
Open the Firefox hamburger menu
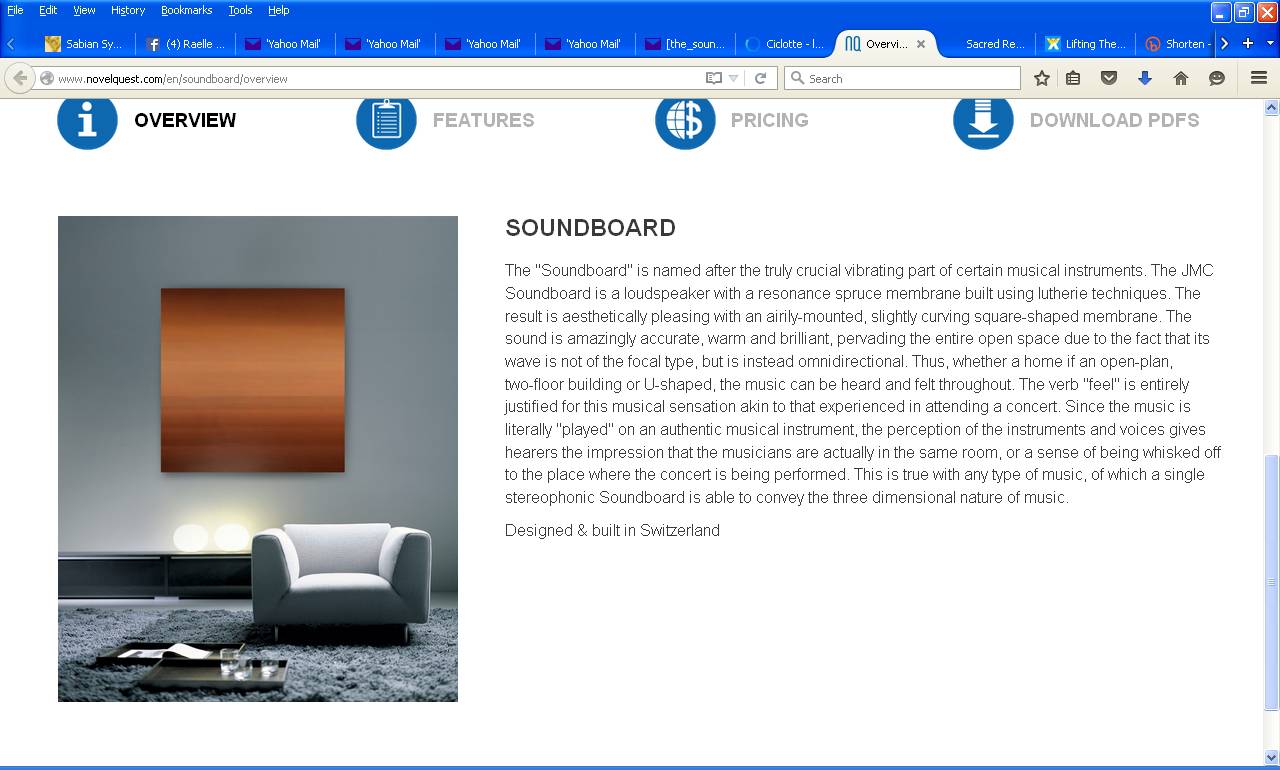[1259, 78]
